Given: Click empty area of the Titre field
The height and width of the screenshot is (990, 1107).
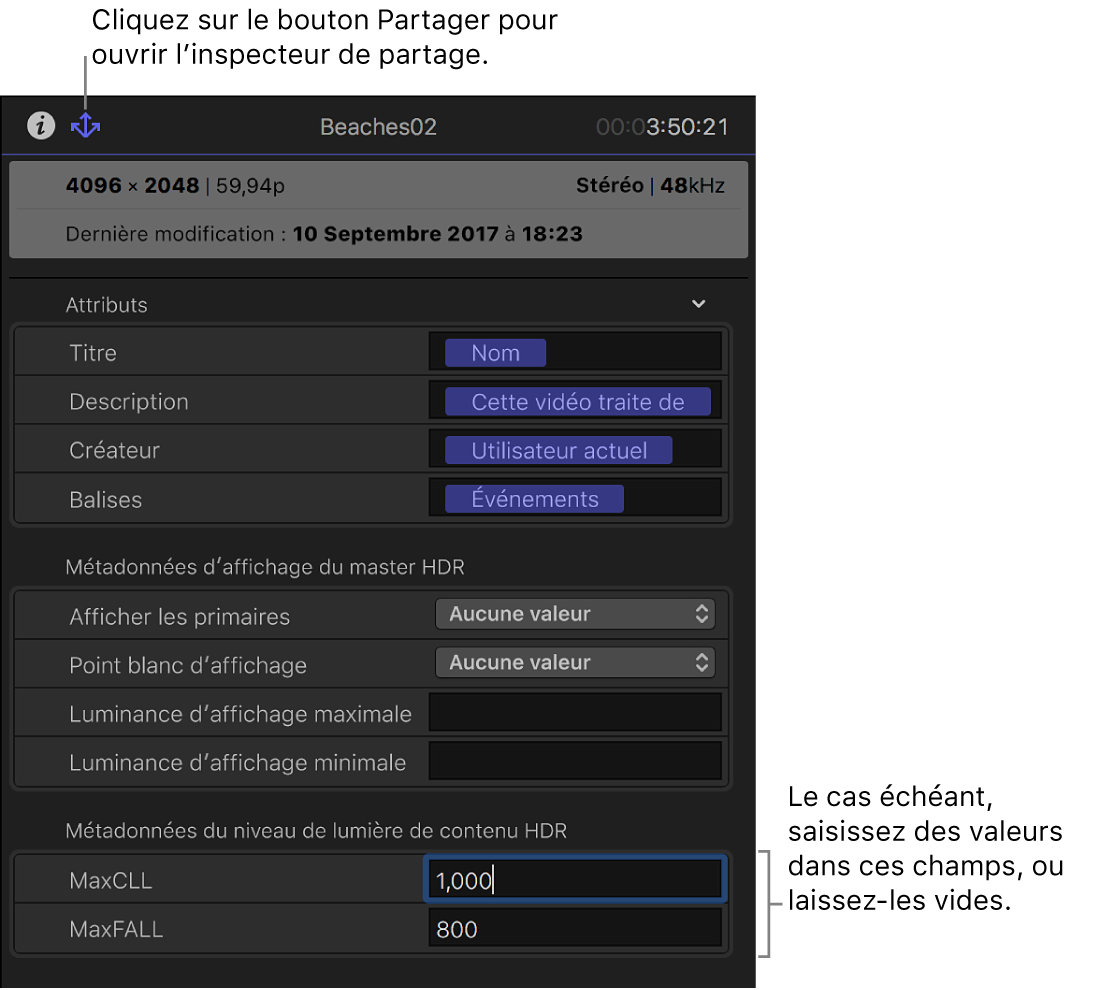Looking at the screenshot, I should tap(633, 353).
